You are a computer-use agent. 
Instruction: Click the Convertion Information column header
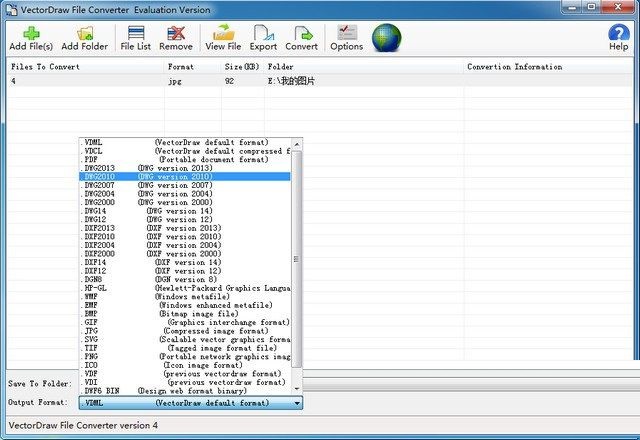[518, 66]
